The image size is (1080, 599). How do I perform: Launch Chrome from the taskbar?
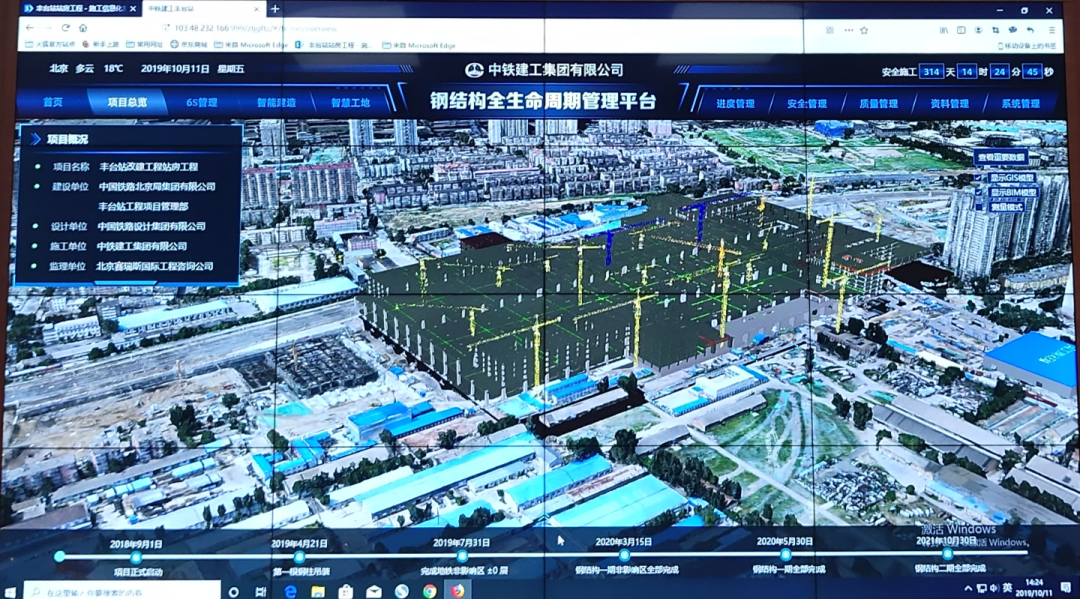click(x=429, y=591)
